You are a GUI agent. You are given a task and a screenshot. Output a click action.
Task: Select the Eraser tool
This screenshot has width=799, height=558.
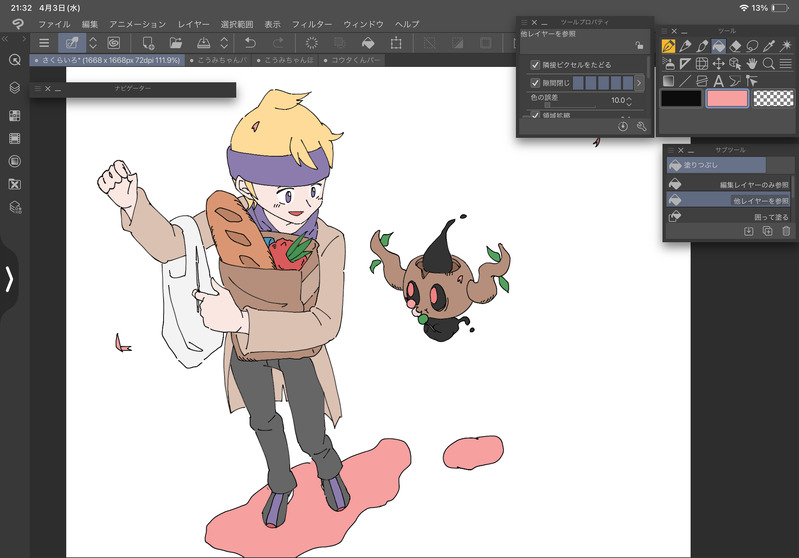[x=735, y=46]
